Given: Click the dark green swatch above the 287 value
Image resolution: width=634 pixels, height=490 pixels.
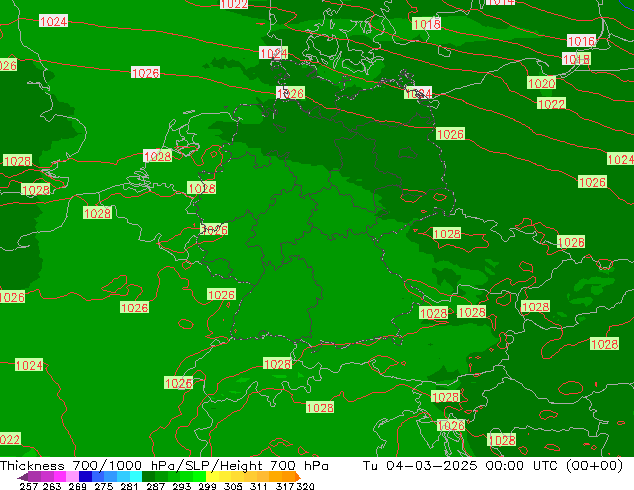Looking at the screenshot, I should coord(148,476).
